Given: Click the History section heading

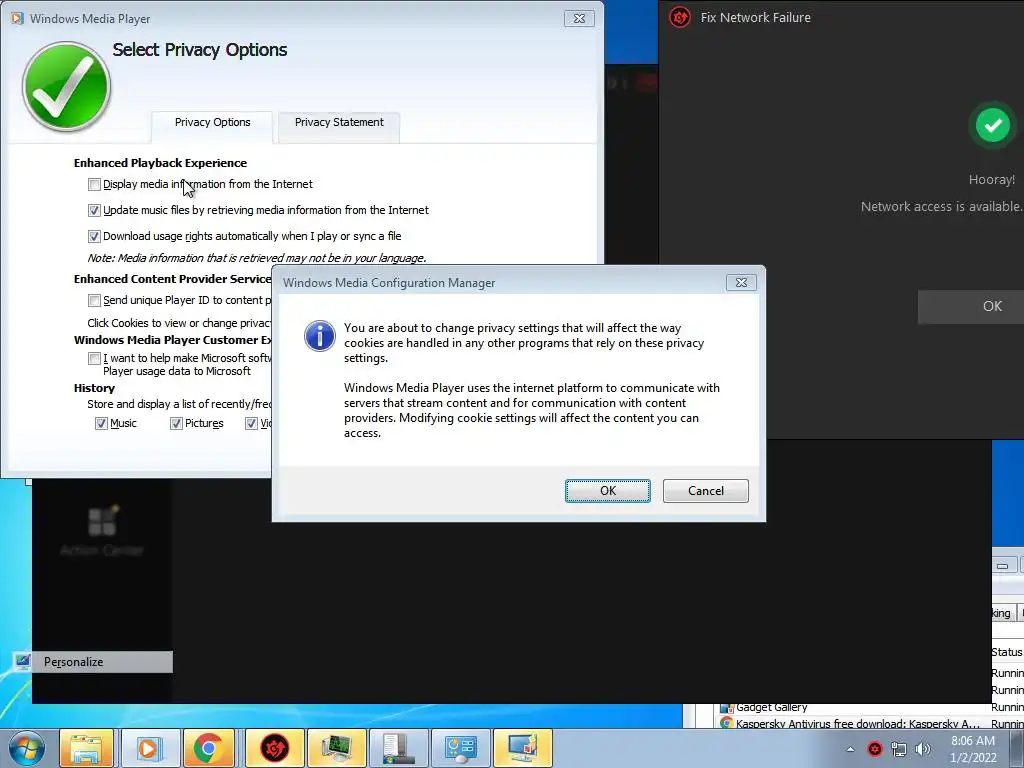Looking at the screenshot, I should point(94,388).
